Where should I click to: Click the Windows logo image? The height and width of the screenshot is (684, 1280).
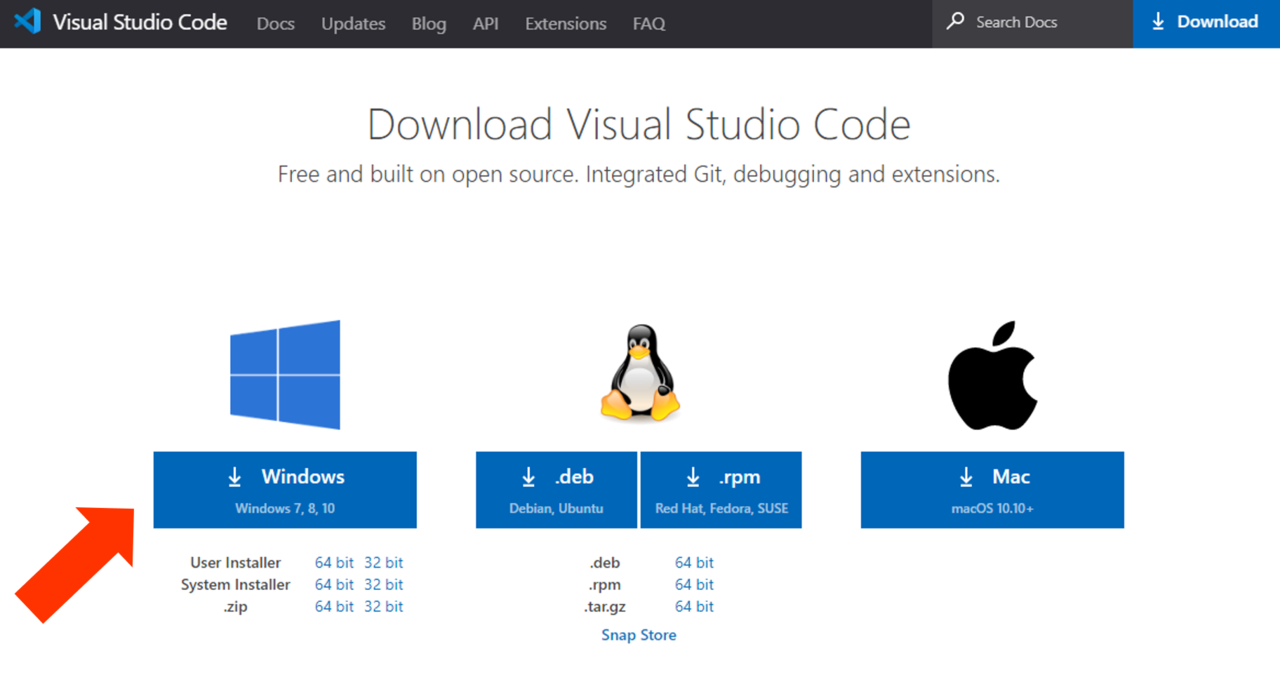click(285, 374)
